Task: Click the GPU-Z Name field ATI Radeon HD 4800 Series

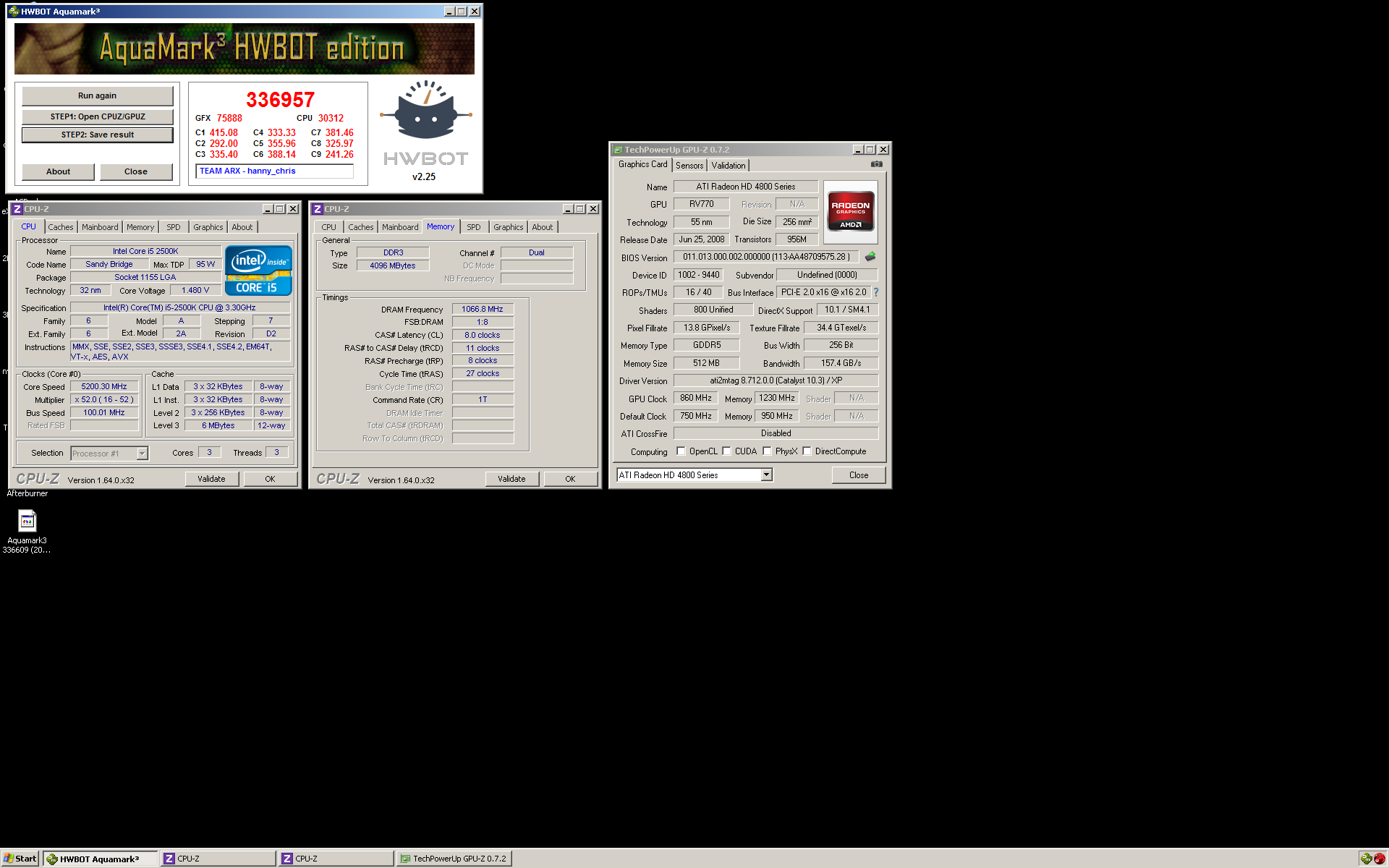Action: click(746, 187)
